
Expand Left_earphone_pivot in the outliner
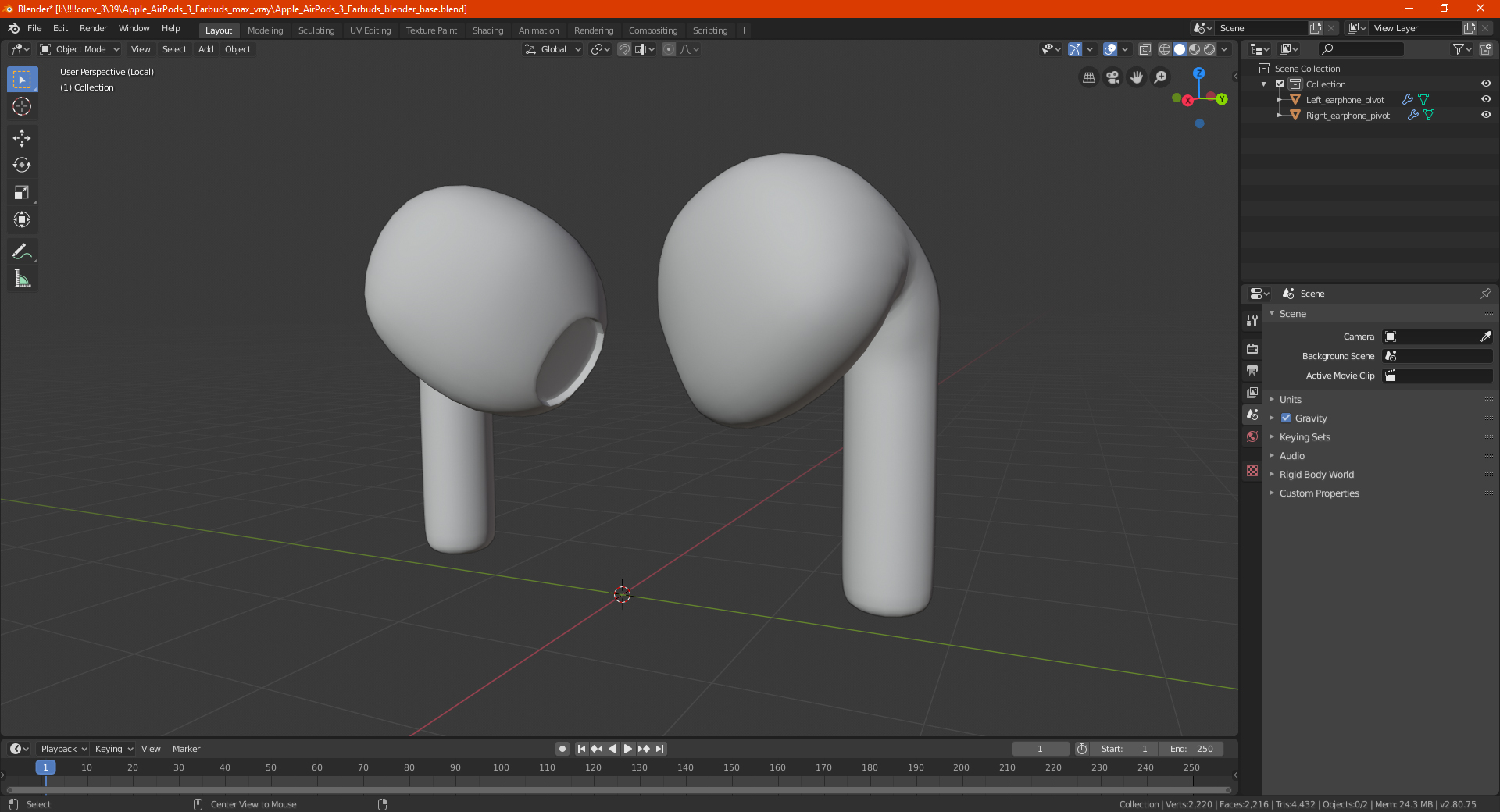(1280, 100)
